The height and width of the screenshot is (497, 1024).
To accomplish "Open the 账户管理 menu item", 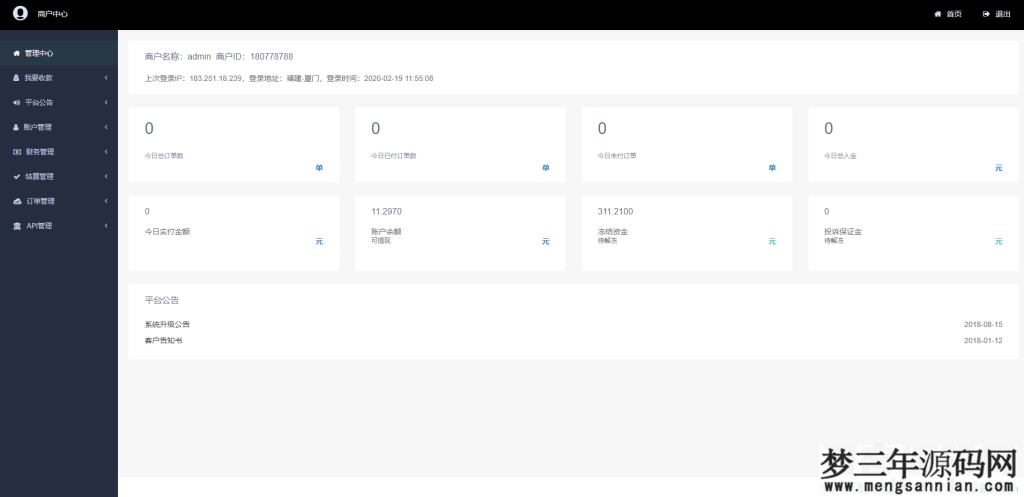I will (x=39, y=127).
